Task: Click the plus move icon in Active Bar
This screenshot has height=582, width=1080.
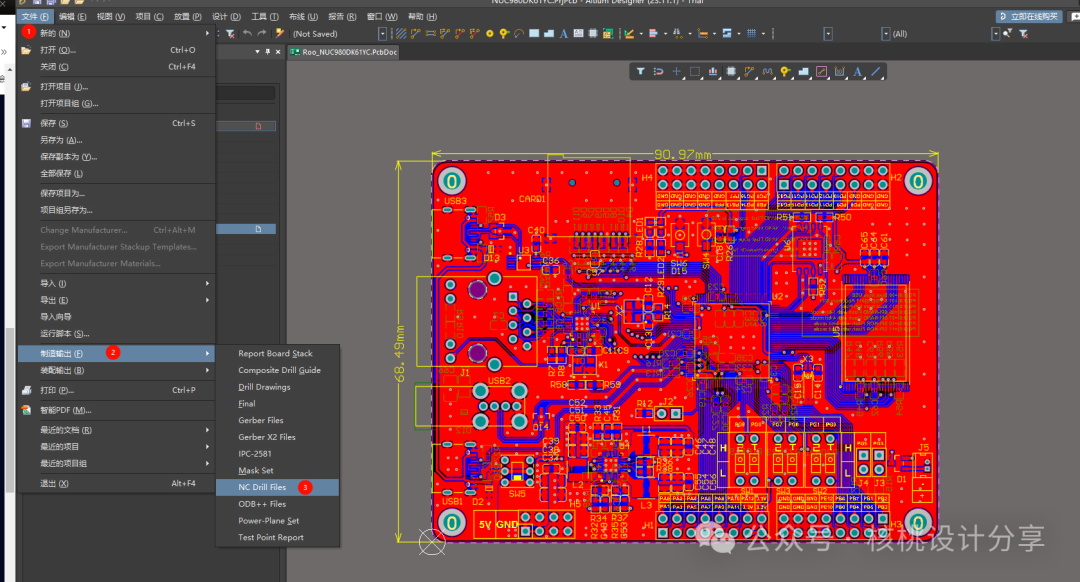Action: point(676,71)
